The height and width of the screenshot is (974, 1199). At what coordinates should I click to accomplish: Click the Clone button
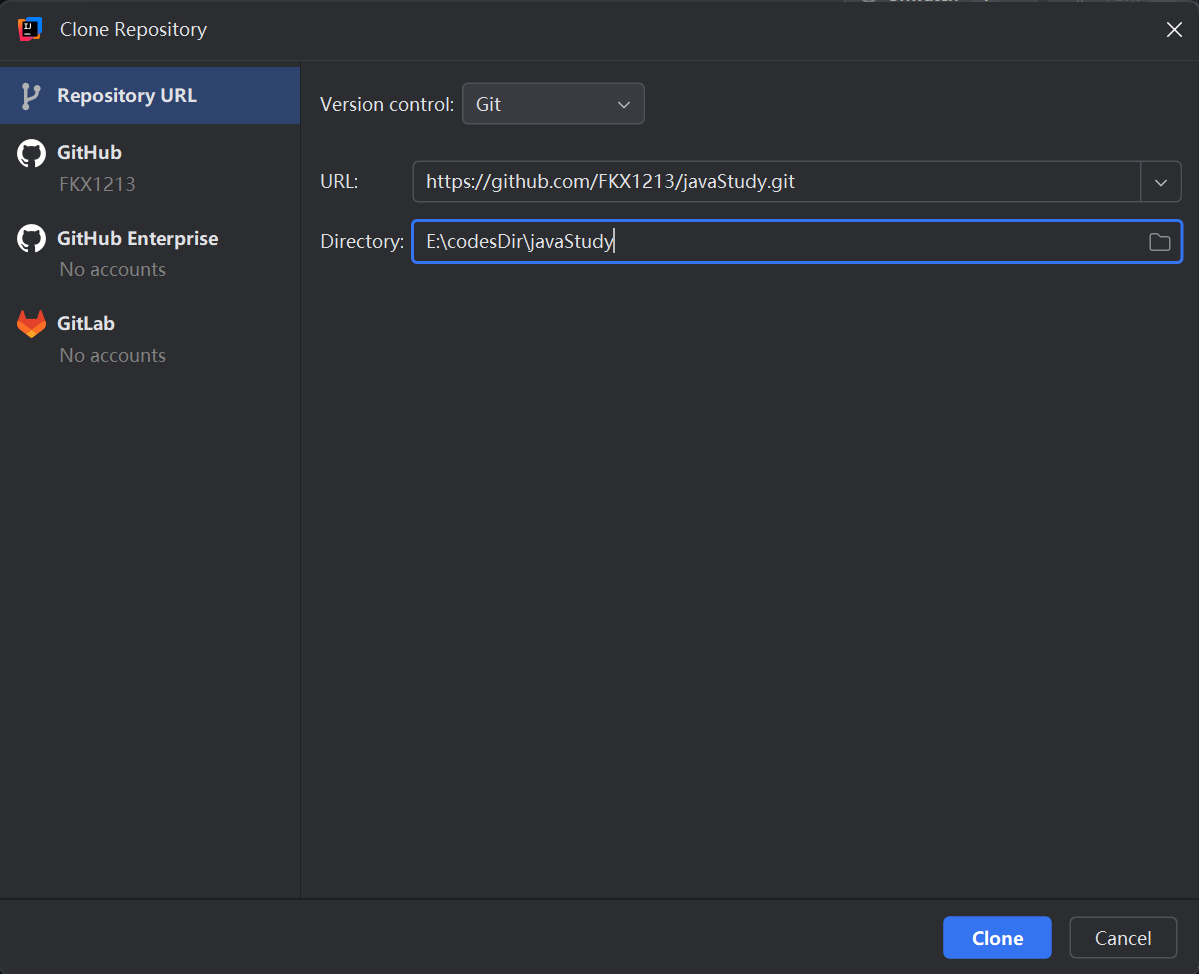pyautogui.click(x=997, y=937)
